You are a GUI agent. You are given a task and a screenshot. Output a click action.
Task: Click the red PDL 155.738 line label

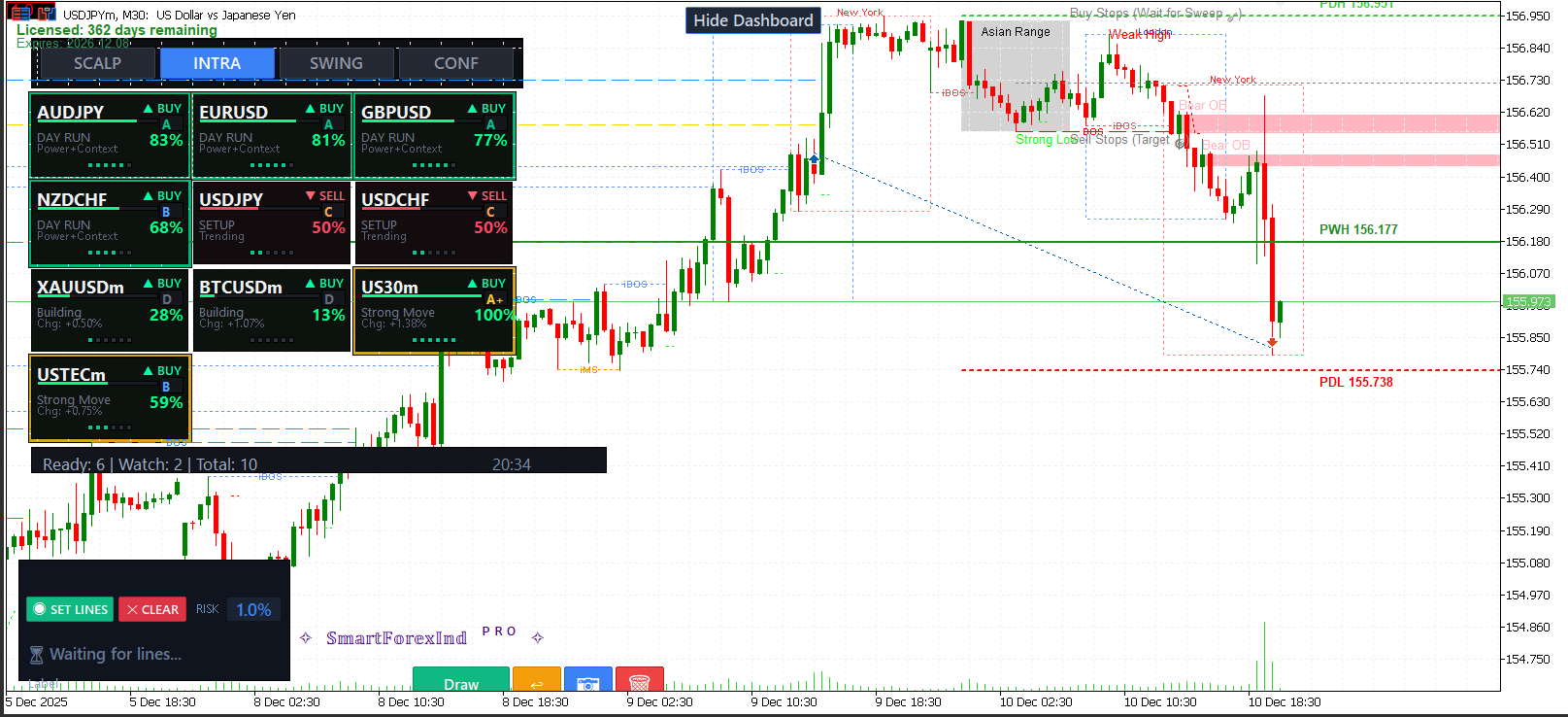coord(1355,382)
